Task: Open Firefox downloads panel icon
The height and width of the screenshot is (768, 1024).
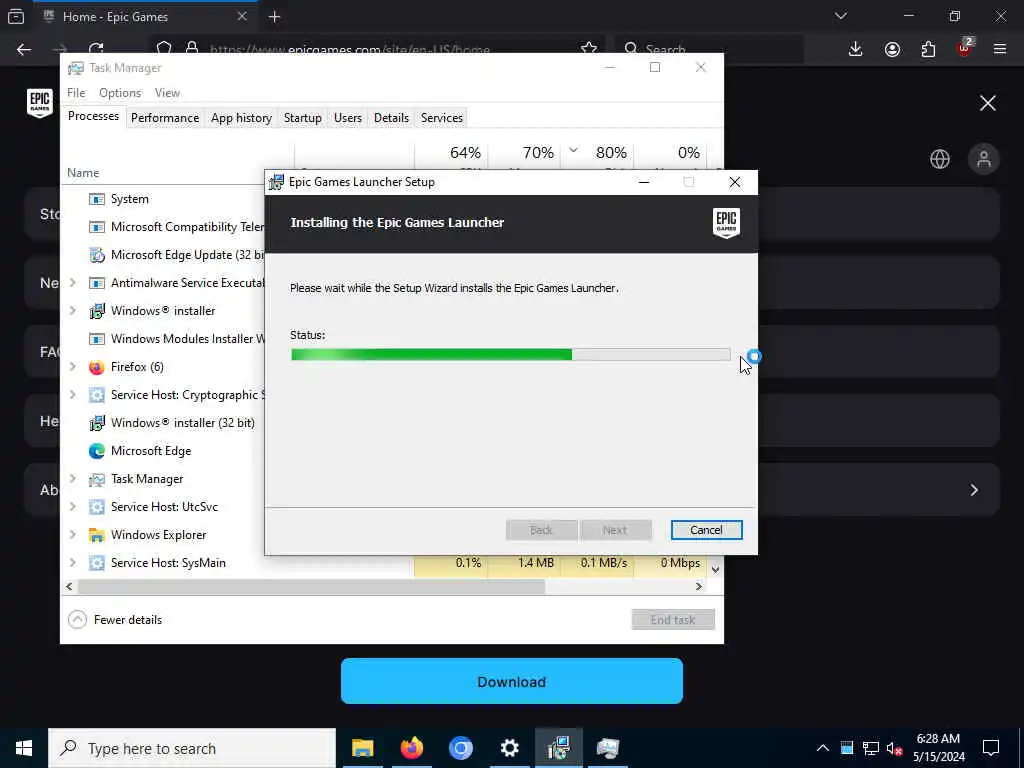Action: [855, 49]
